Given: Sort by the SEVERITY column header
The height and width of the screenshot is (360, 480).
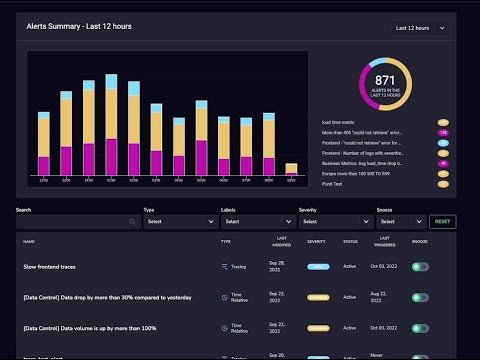Looking at the screenshot, I should pos(316,241).
